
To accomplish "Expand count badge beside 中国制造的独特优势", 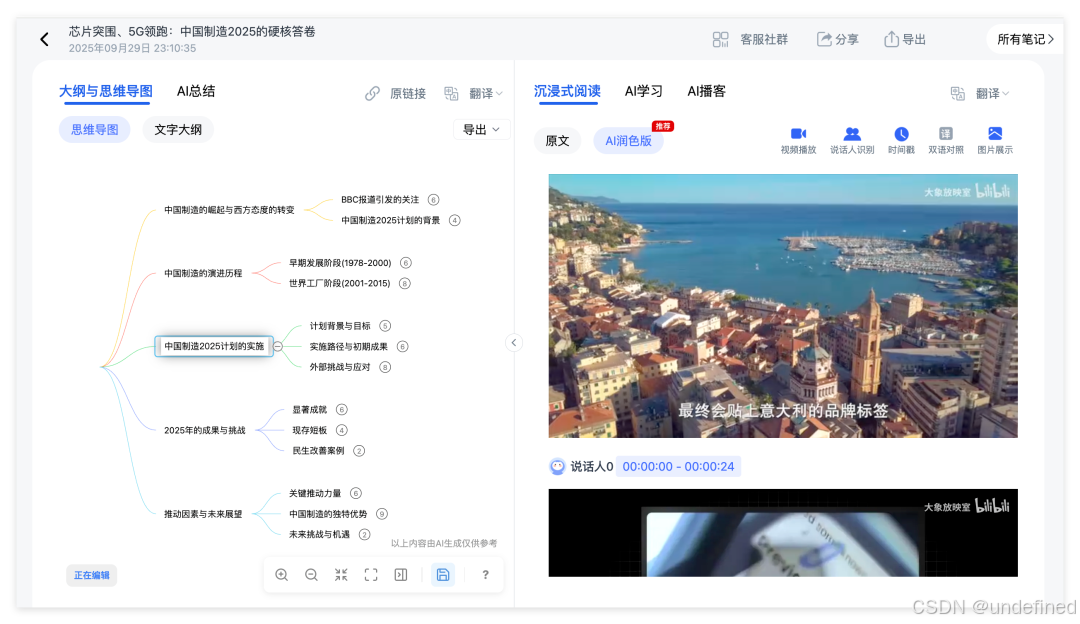I will pyautogui.click(x=382, y=514).
